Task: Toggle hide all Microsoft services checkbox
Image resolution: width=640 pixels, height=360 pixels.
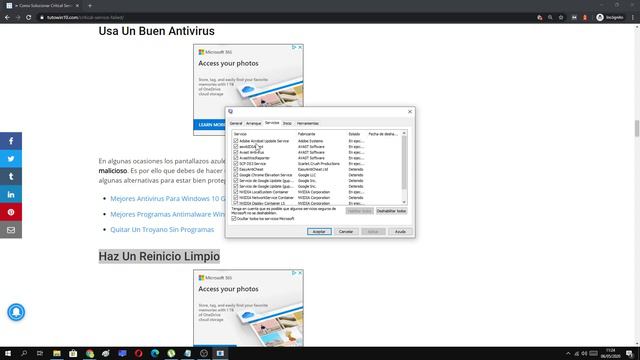Action: click(x=234, y=219)
